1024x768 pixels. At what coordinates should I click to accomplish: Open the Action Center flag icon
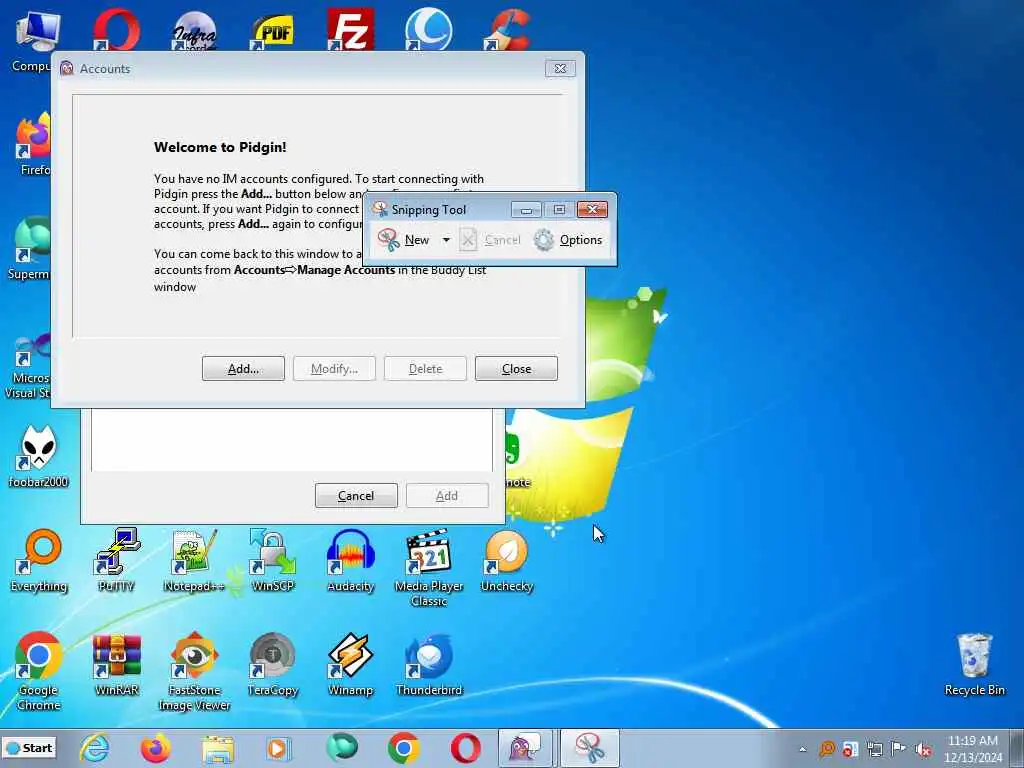(x=899, y=749)
